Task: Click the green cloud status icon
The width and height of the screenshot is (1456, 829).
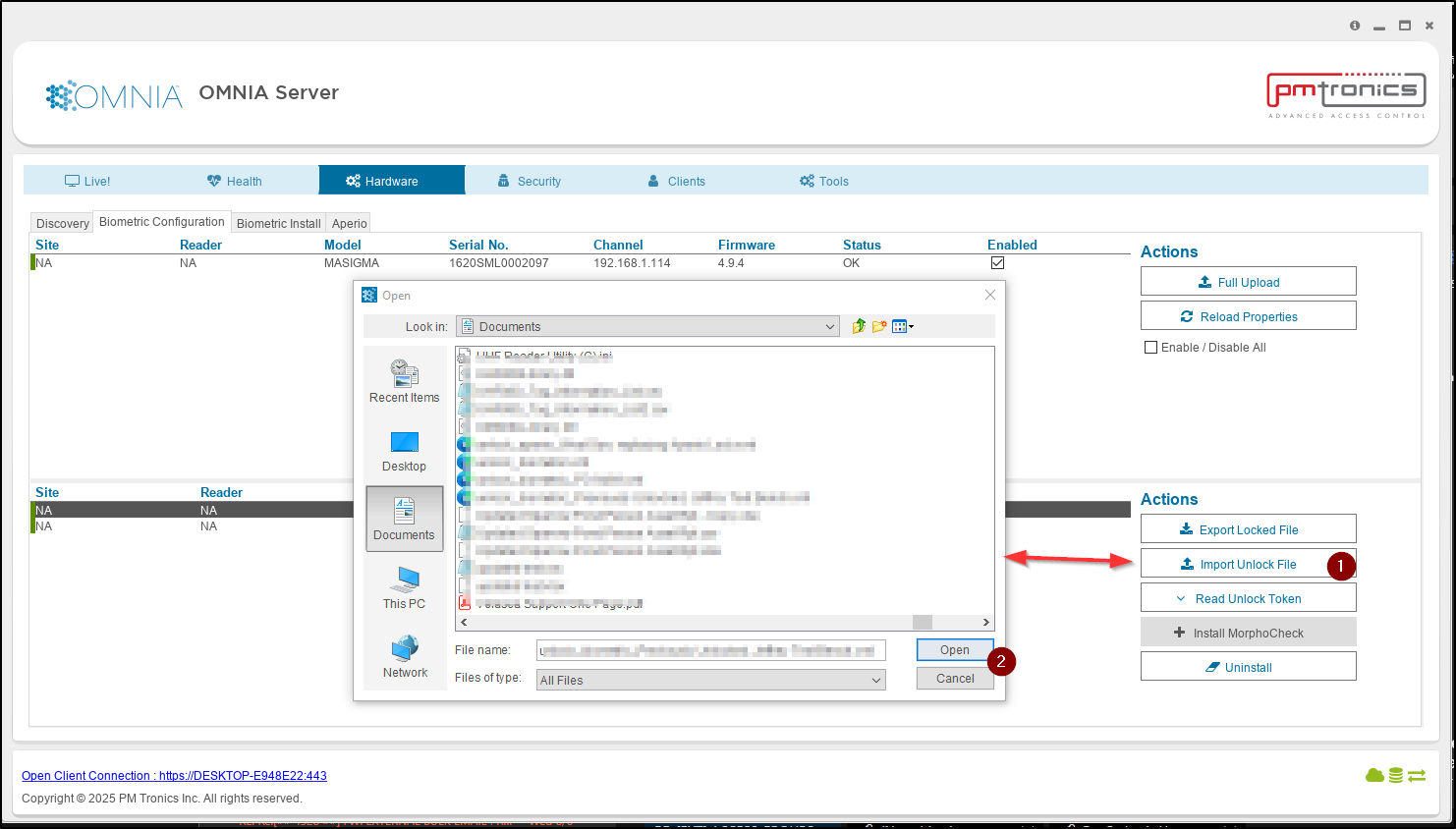Action: (x=1374, y=776)
